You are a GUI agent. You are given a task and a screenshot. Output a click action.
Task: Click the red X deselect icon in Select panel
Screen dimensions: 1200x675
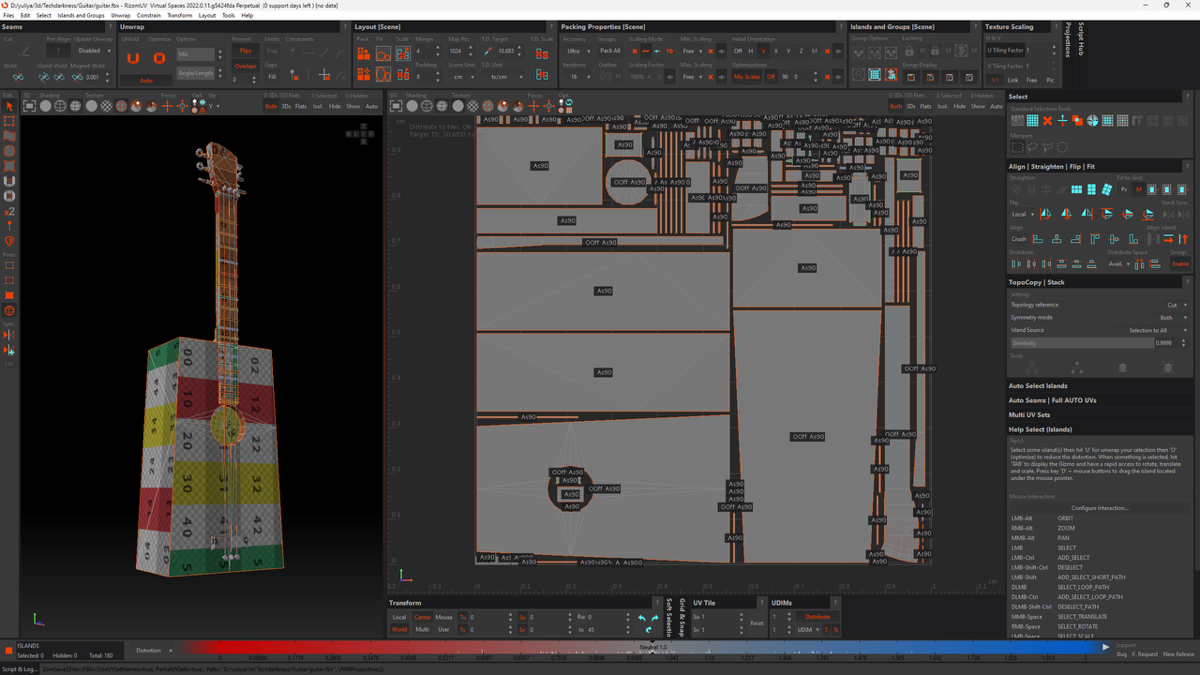[x=1048, y=120]
